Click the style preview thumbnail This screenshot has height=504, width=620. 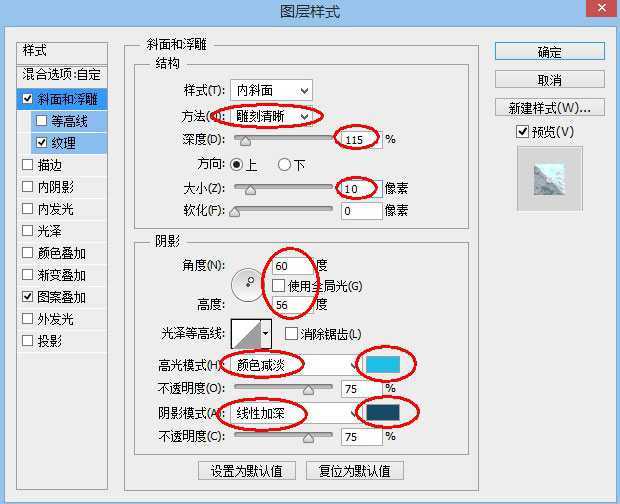[x=550, y=179]
